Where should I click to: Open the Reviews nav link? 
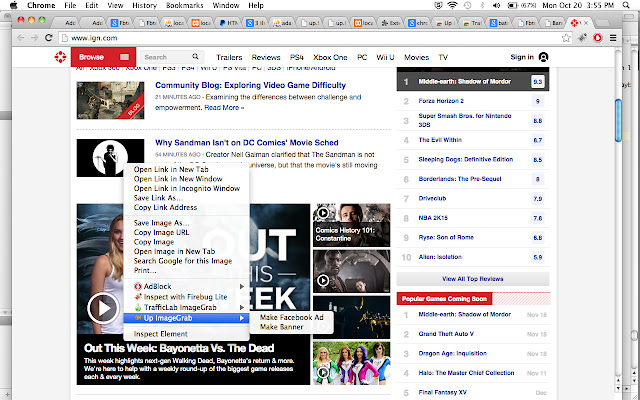tap(266, 57)
